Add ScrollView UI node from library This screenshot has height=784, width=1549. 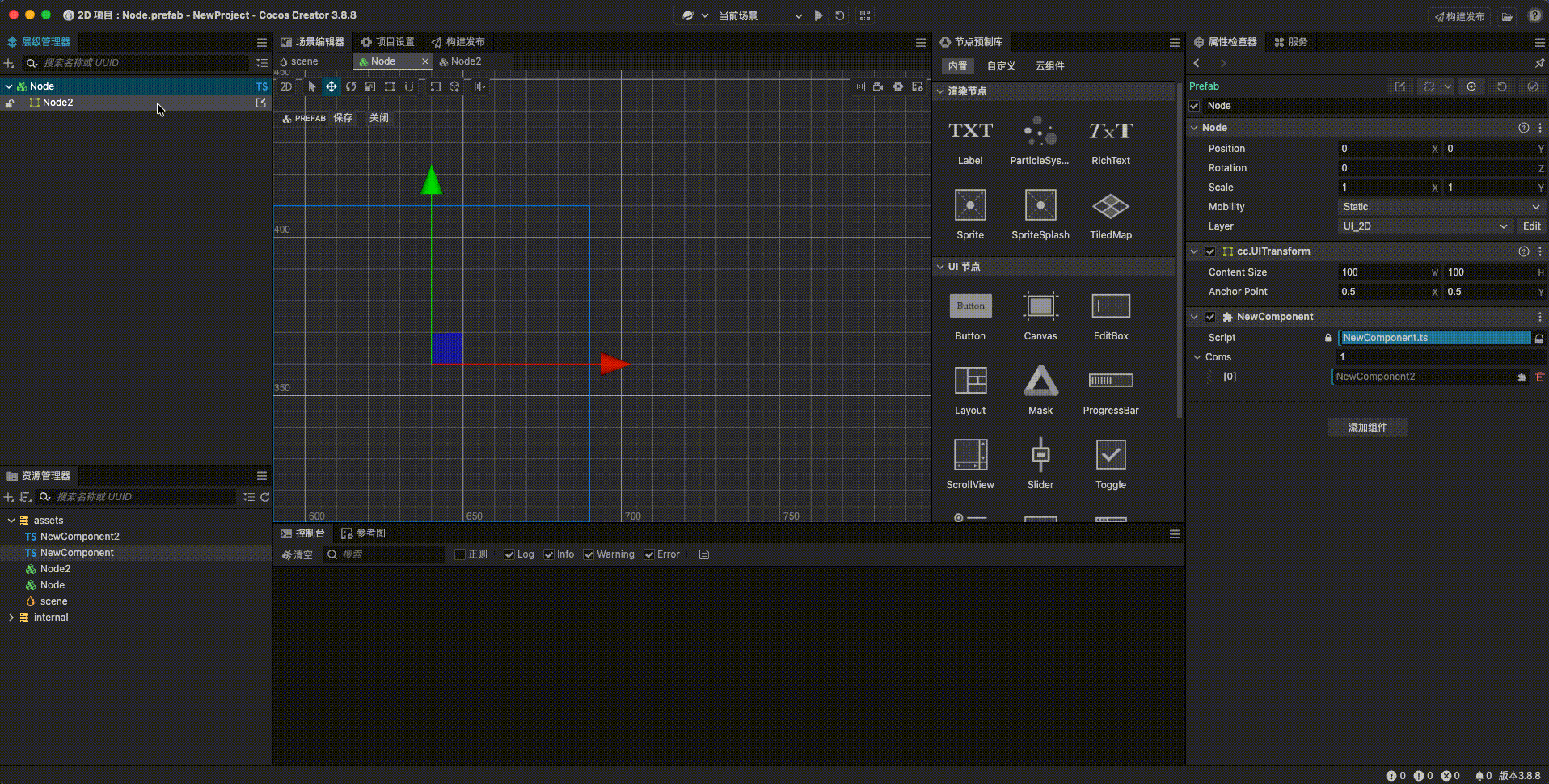point(970,464)
